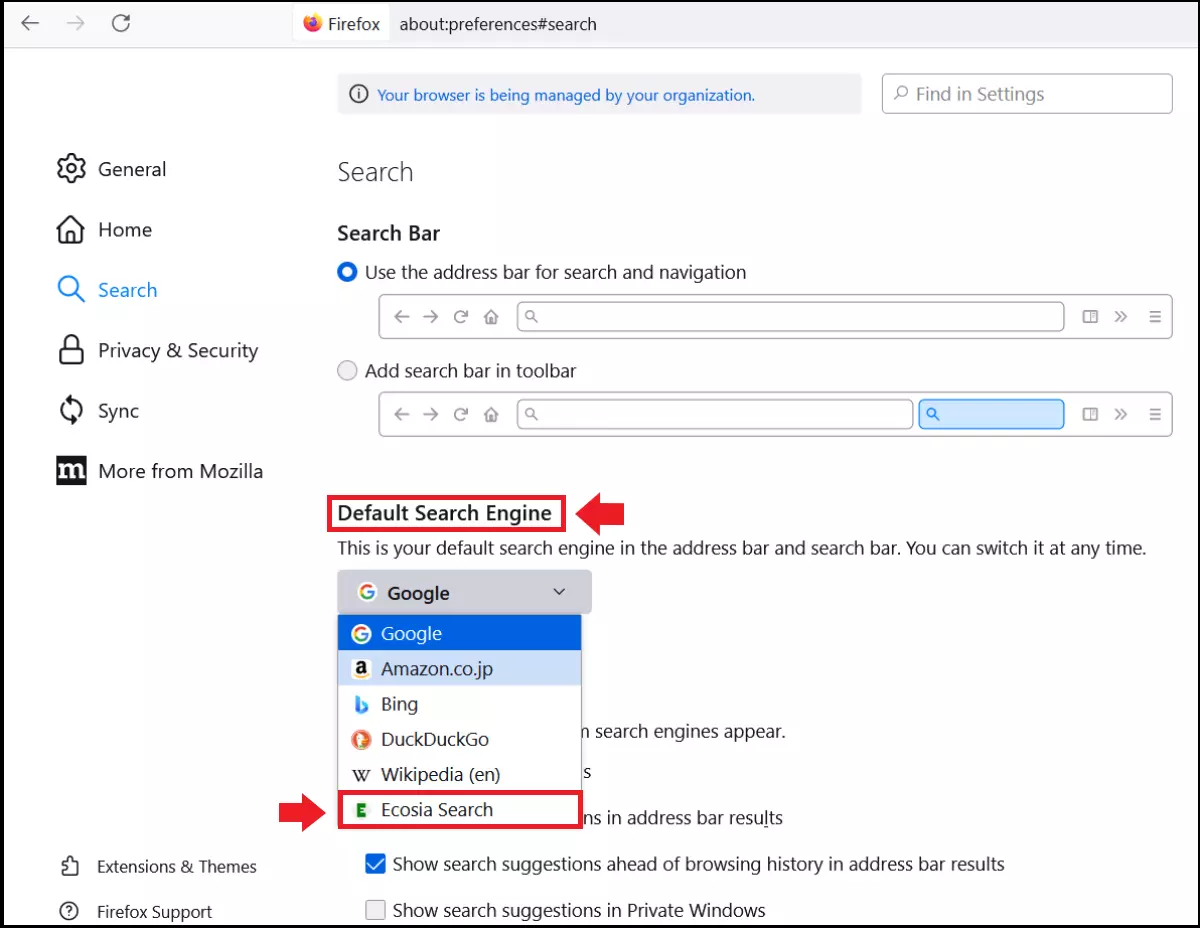Open Privacy & Security settings
Viewport: 1200px width, 928px height.
157,351
